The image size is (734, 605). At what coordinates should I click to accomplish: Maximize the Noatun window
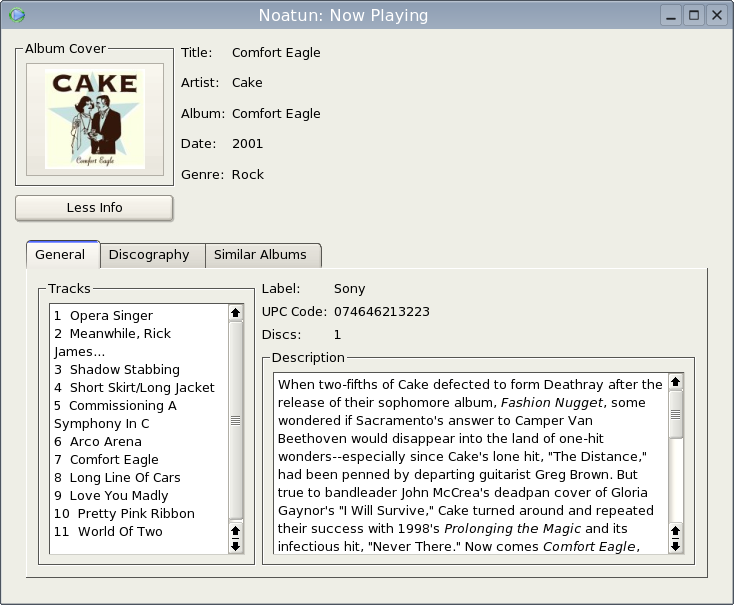coord(694,15)
